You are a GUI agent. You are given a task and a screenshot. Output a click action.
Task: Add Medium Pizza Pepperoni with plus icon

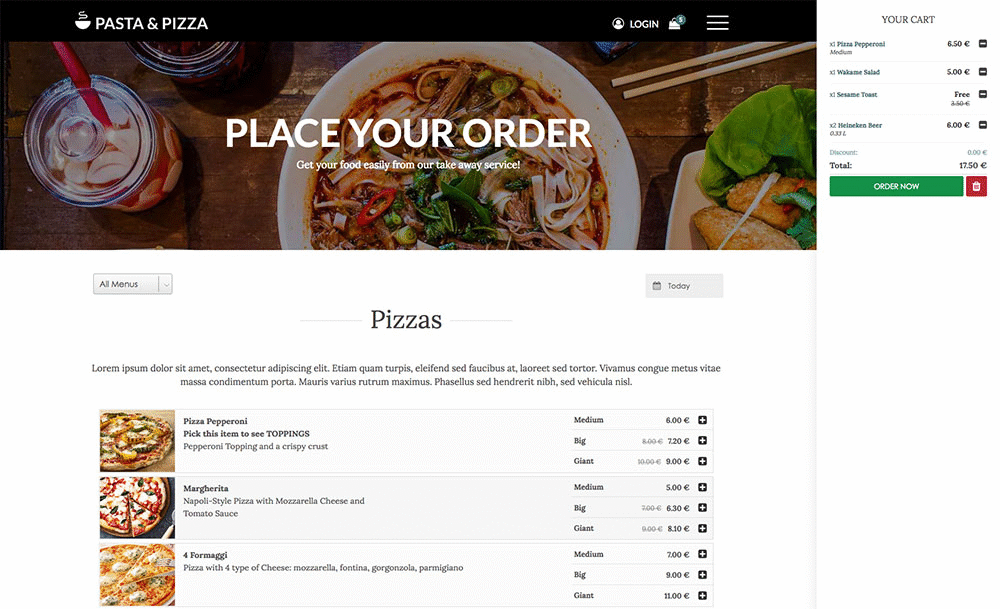(702, 420)
